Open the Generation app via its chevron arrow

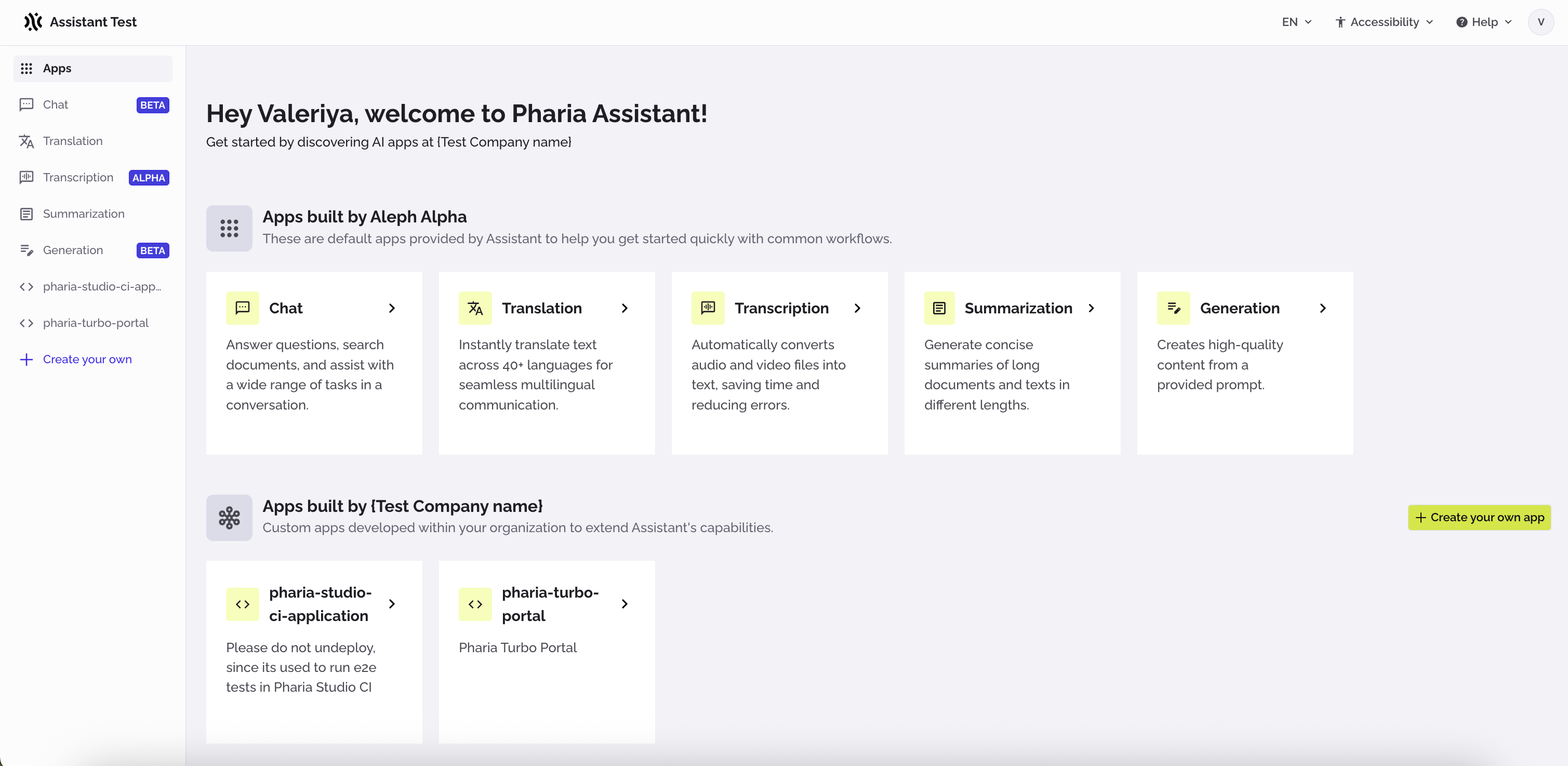pyautogui.click(x=1323, y=308)
